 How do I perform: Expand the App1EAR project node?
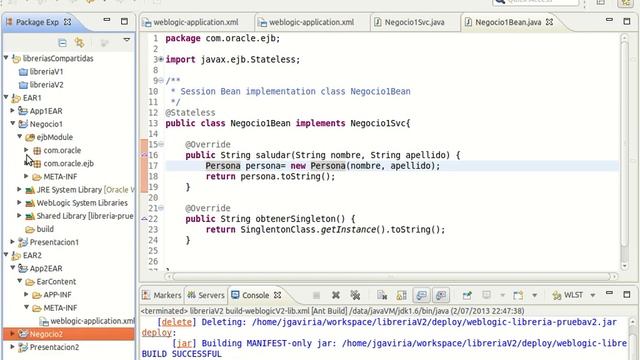point(13,110)
